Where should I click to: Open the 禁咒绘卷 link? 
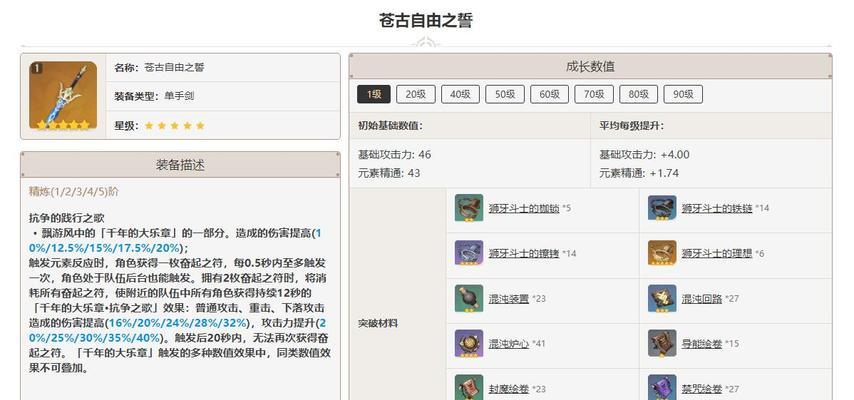point(702,389)
